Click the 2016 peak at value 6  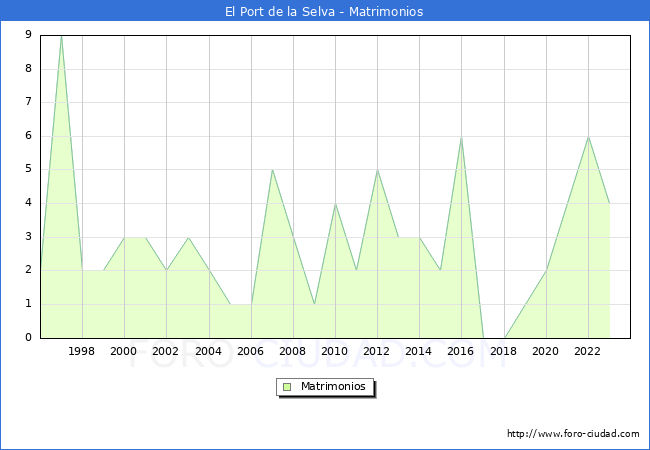coord(461,137)
